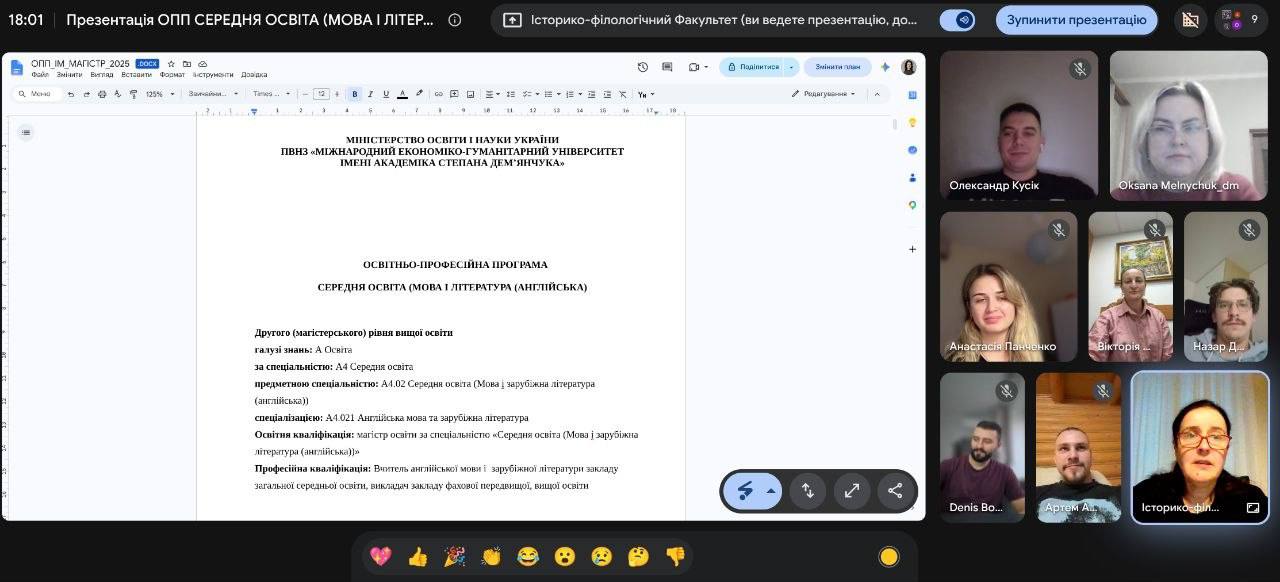Open the Інструменти menu

(213, 75)
